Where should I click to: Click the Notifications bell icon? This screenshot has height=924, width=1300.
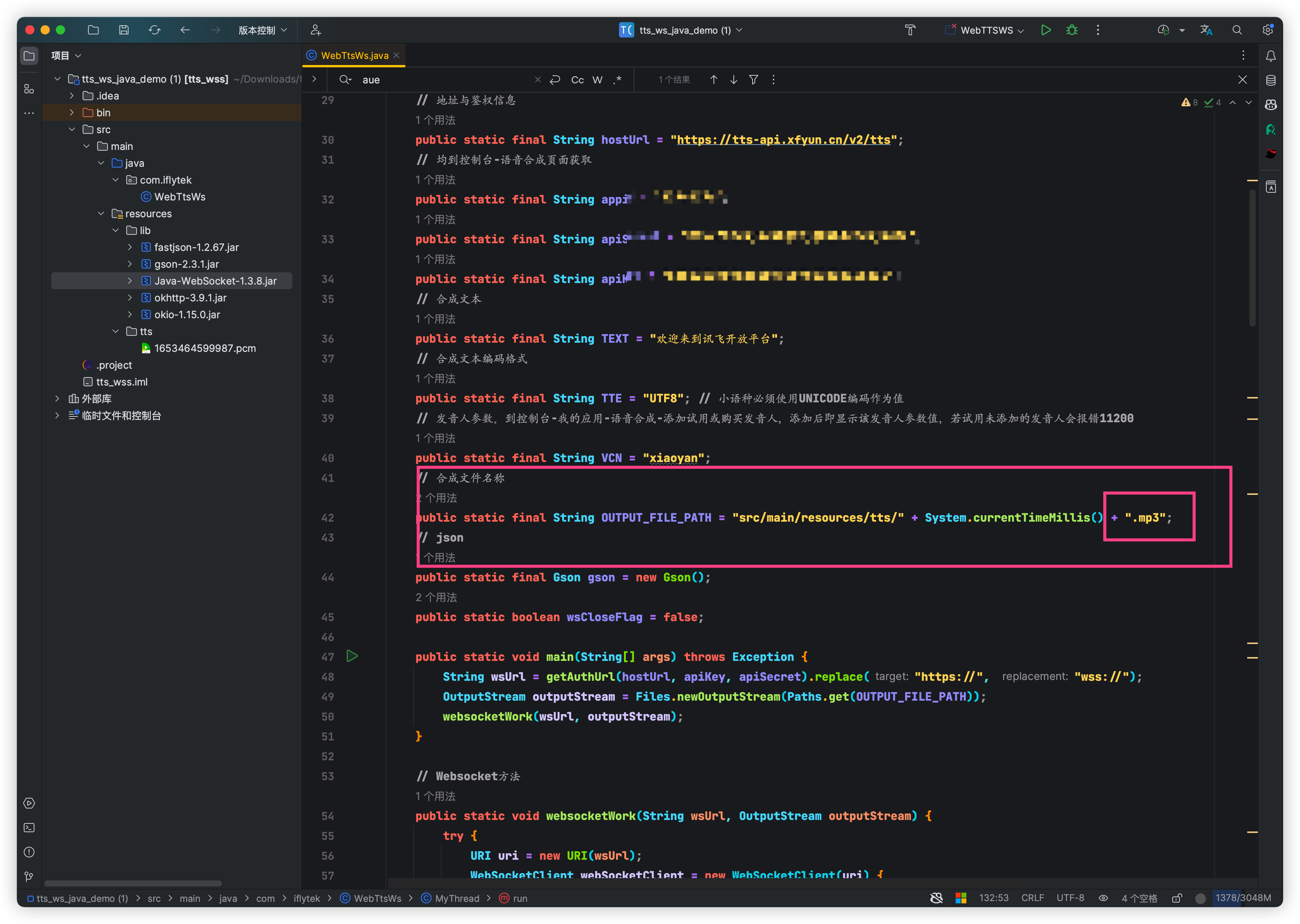(1271, 56)
